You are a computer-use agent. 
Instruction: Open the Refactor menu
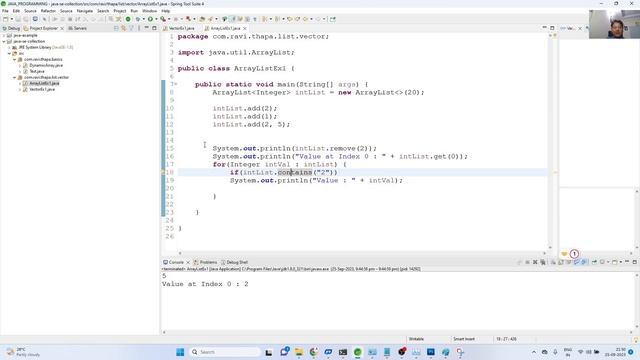click(48, 11)
